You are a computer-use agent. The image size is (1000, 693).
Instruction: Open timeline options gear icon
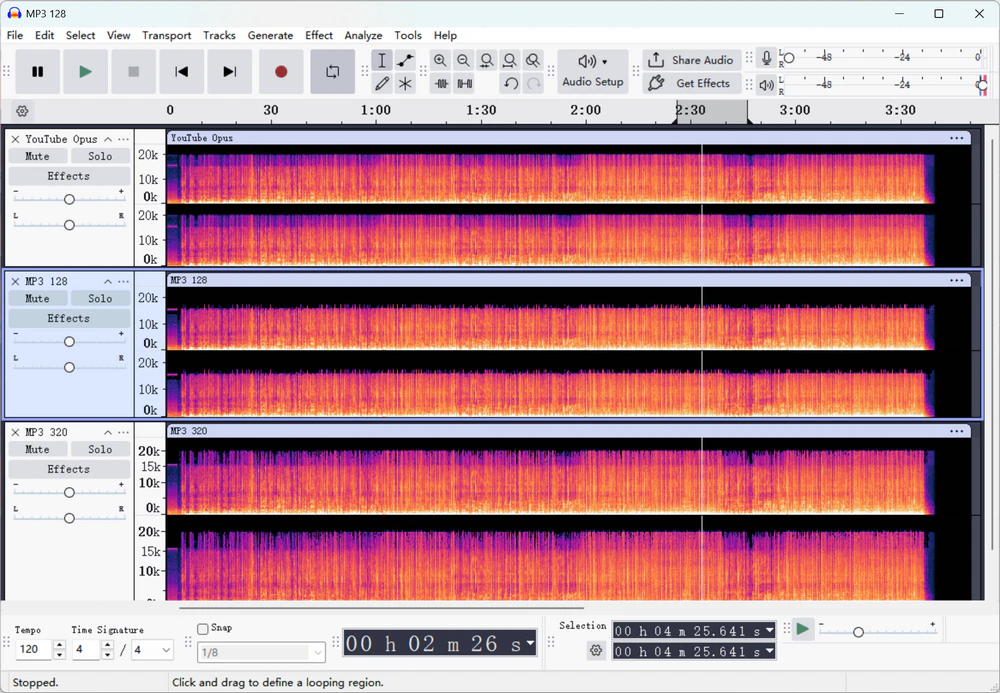[22, 111]
